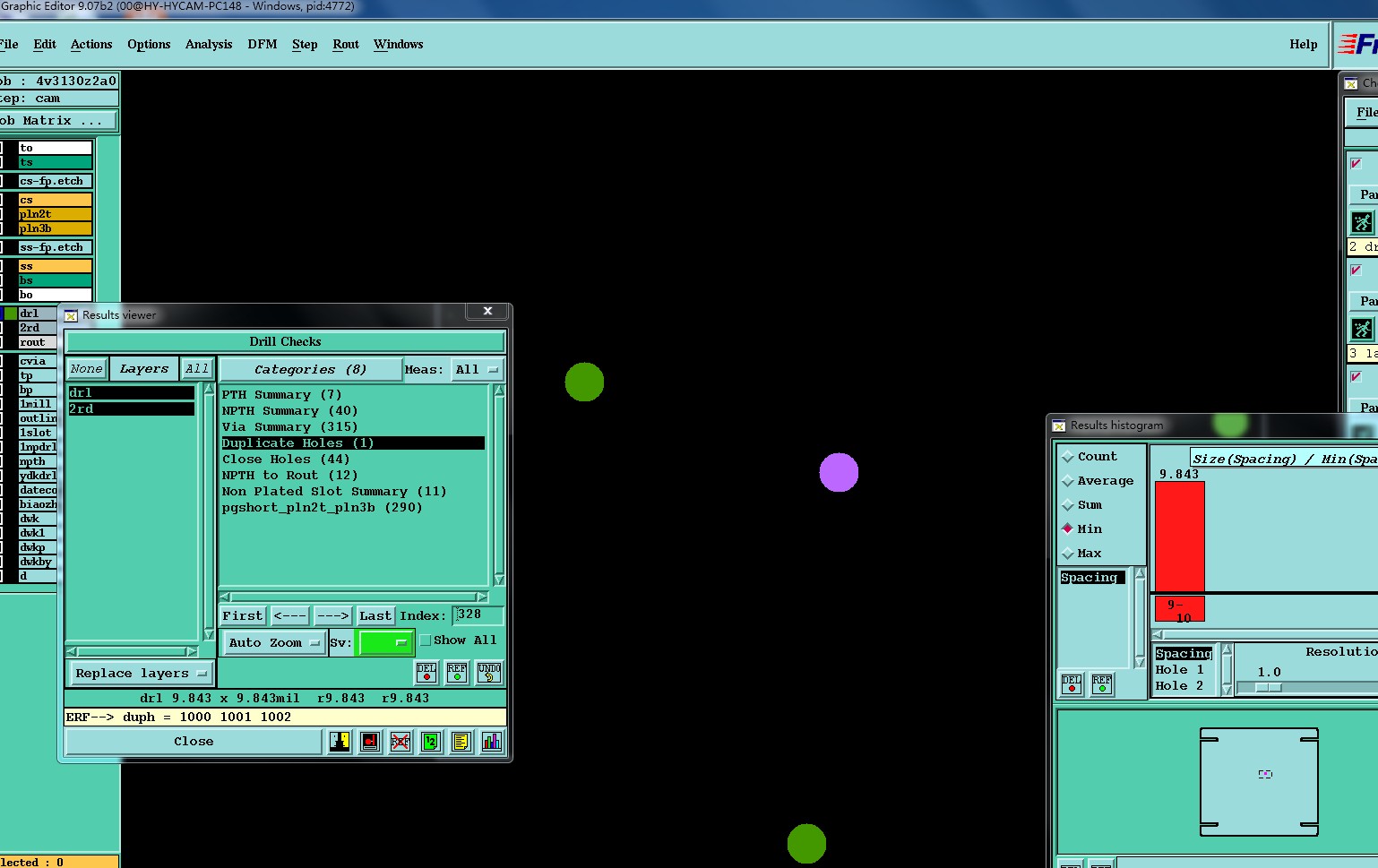Open the histogram bar chart icon

(492, 742)
